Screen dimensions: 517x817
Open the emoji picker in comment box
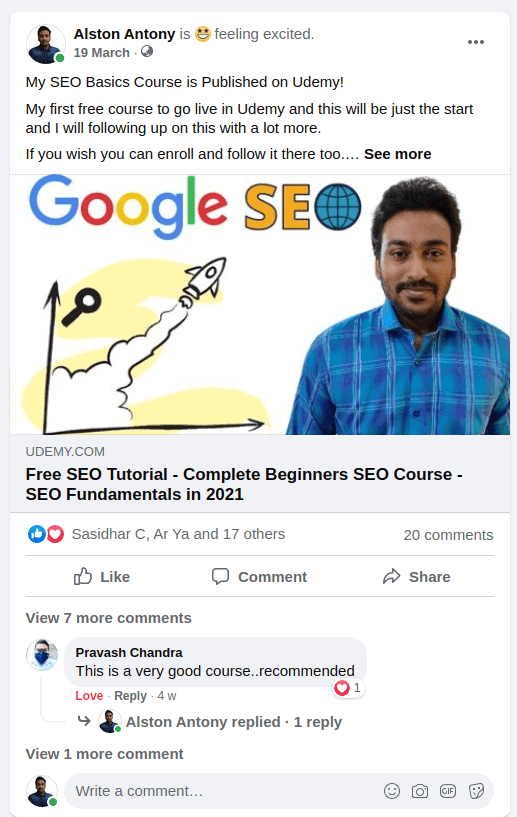(x=391, y=791)
